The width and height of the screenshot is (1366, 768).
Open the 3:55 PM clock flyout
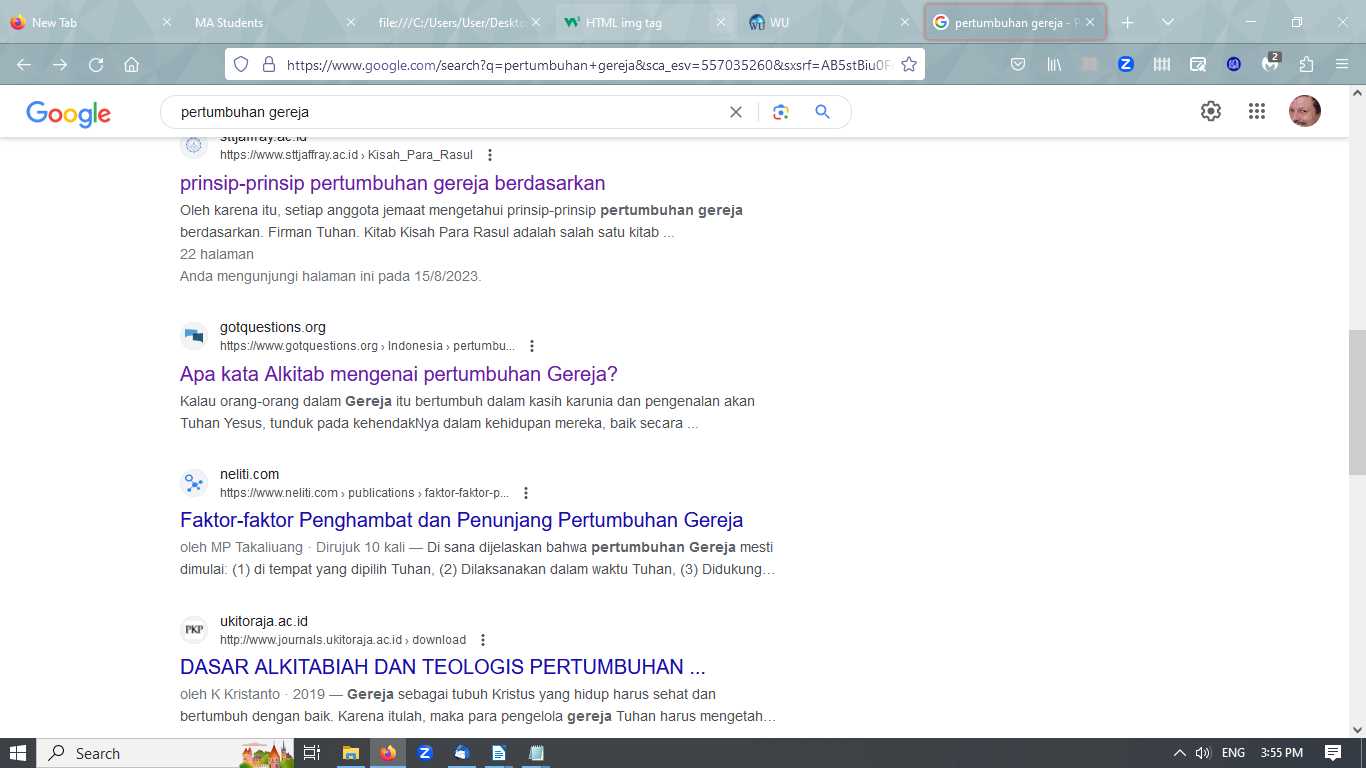coord(1282,753)
